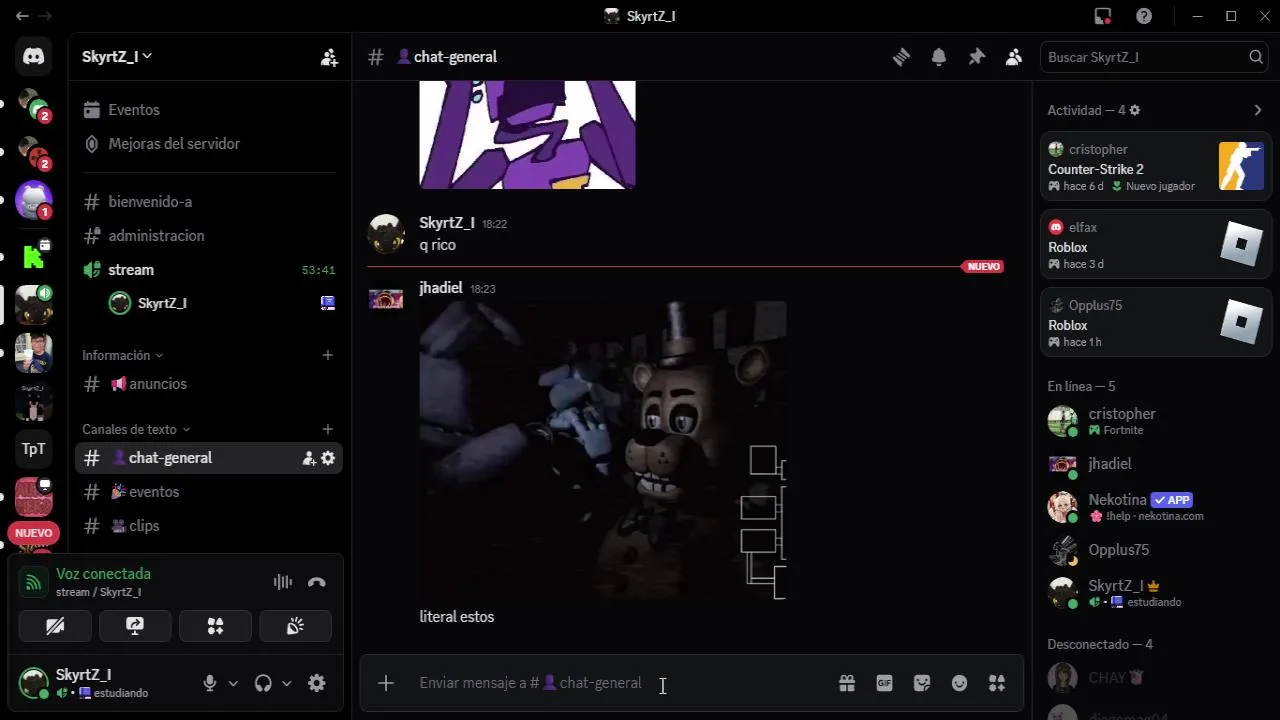Collapse Canales de texto category

coord(136,429)
